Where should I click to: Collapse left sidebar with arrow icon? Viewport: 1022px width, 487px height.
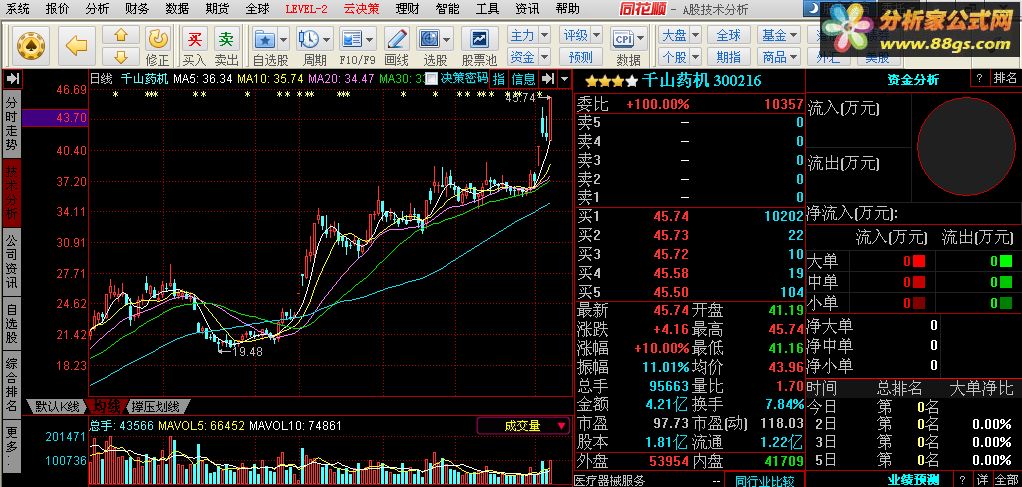pyautogui.click(x=12, y=79)
